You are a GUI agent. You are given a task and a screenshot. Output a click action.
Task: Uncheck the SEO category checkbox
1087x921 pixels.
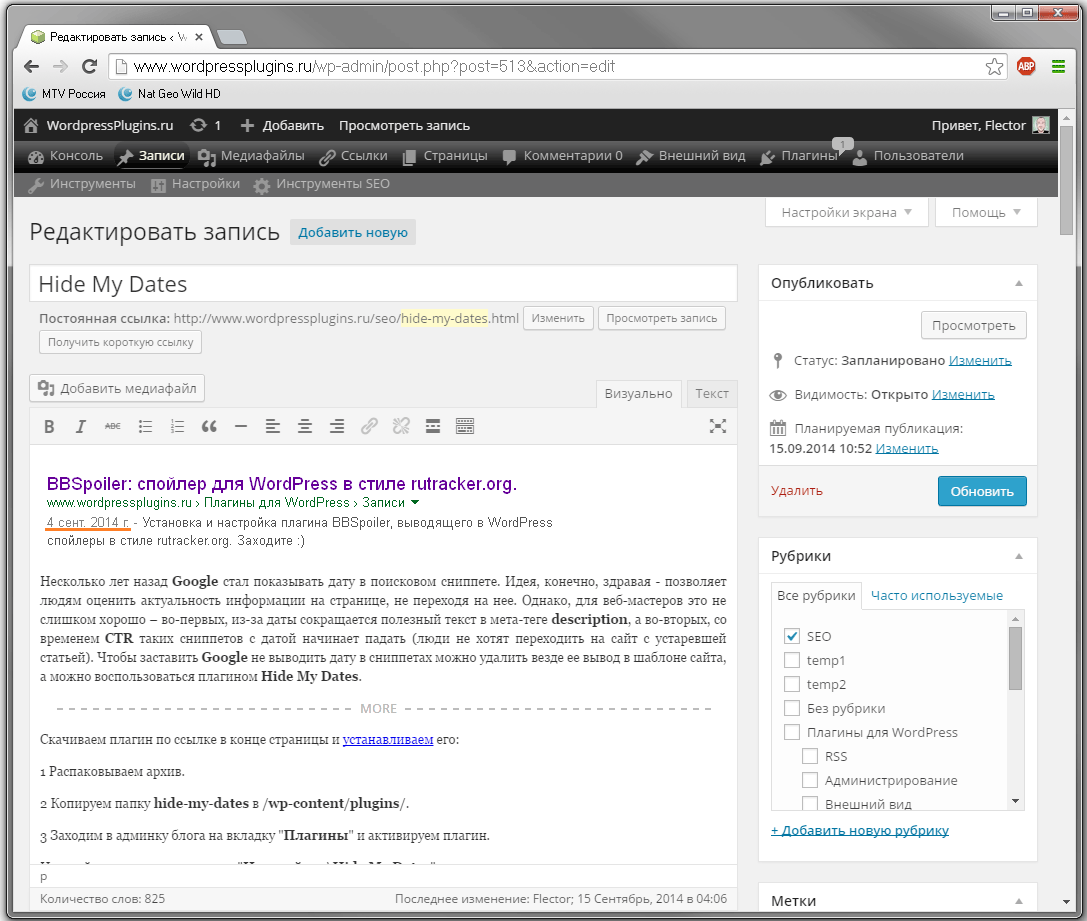[x=792, y=636]
